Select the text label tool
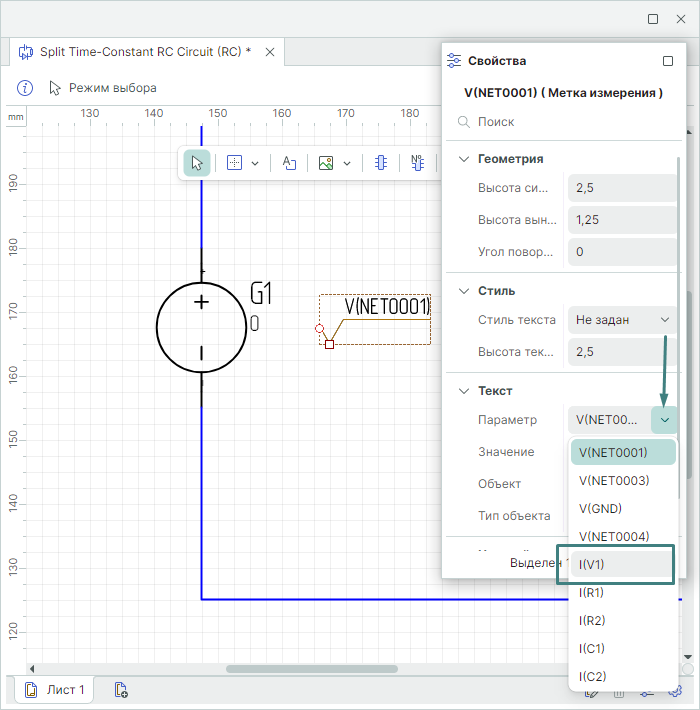 coord(289,163)
